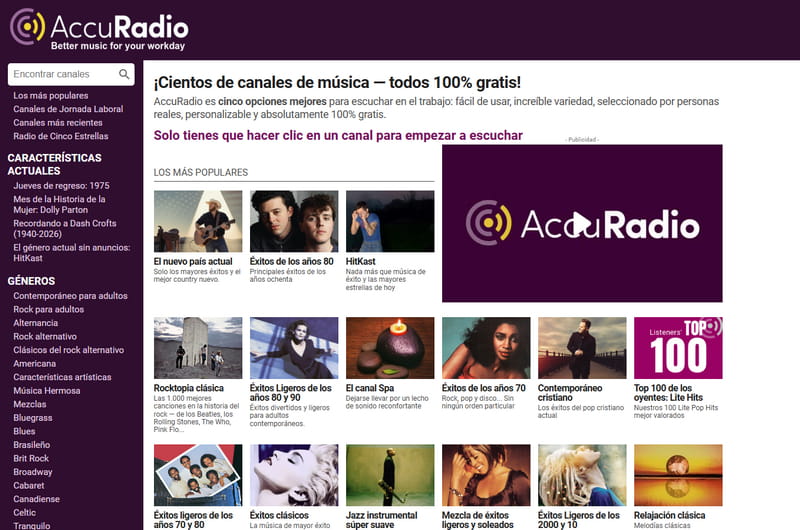The image size is (800, 530).
Task: Play Rocktopia clásica channel thumbnail
Action: (198, 348)
